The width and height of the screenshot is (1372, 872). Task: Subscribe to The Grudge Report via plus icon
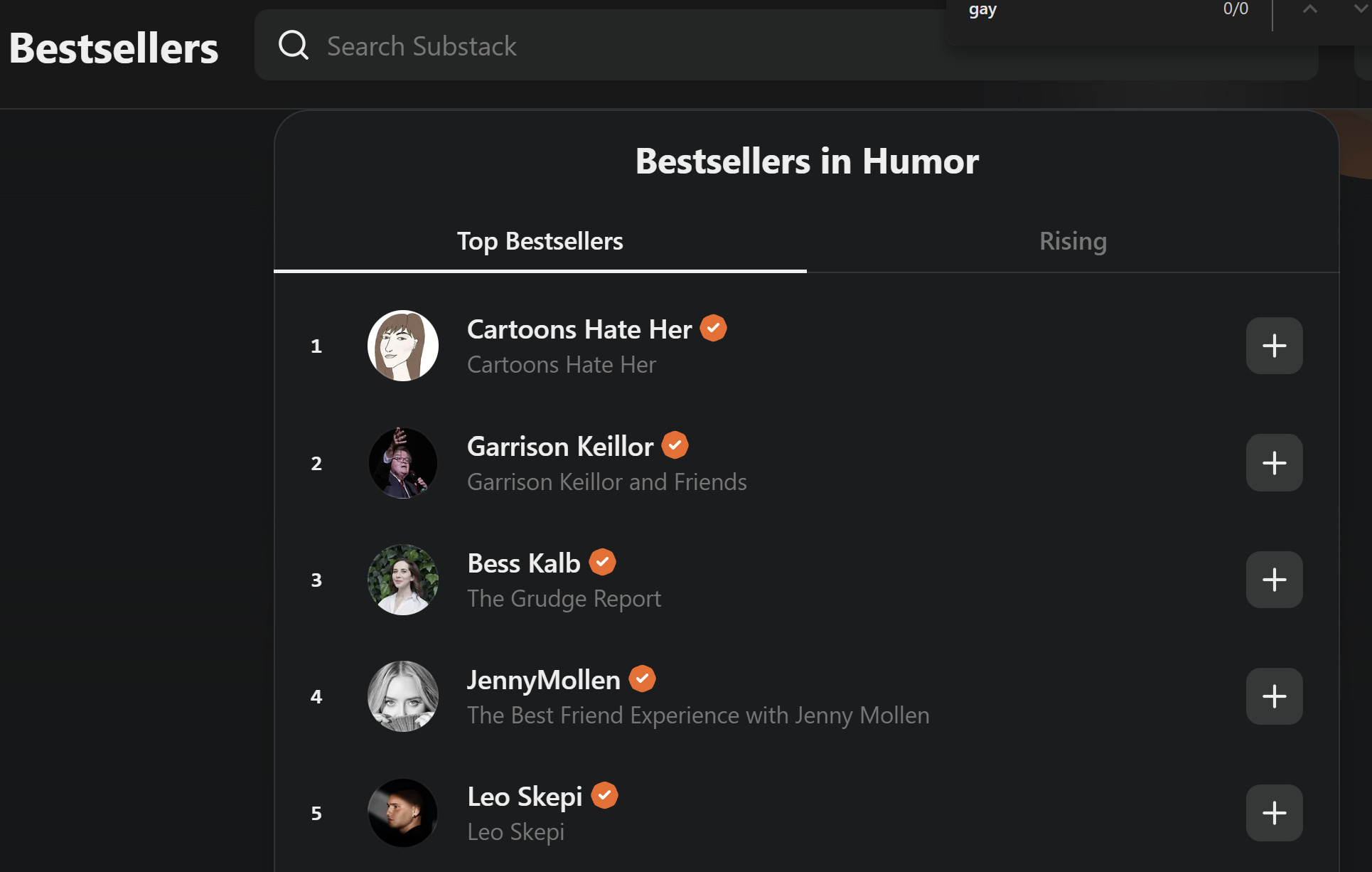click(x=1274, y=579)
